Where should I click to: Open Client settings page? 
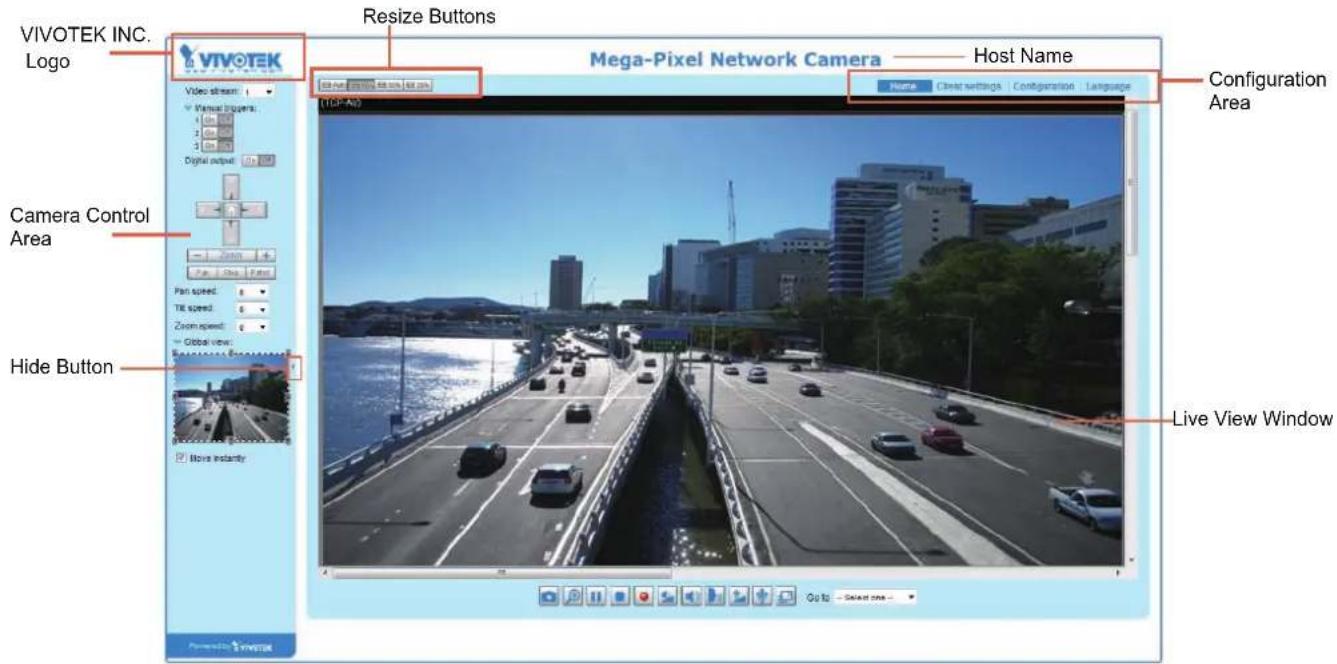click(x=969, y=86)
